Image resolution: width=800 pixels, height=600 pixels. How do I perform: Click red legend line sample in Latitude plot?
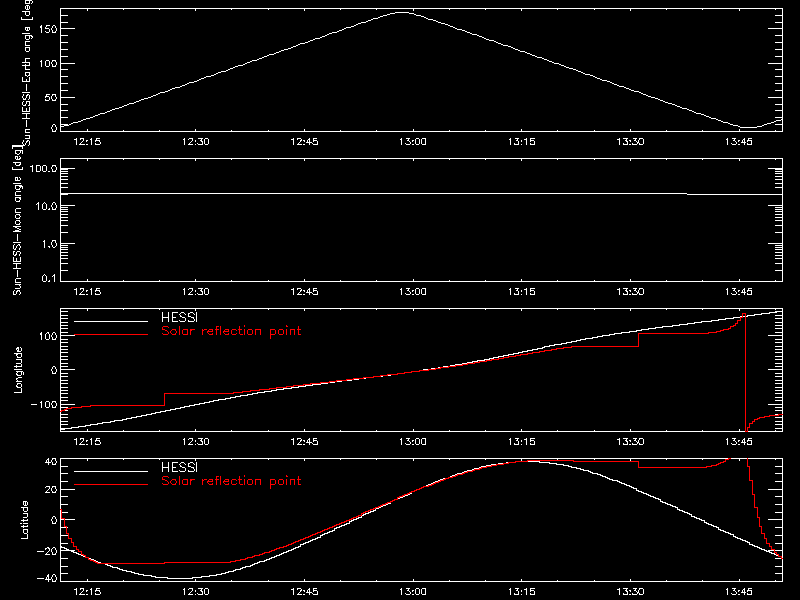(x=111, y=485)
